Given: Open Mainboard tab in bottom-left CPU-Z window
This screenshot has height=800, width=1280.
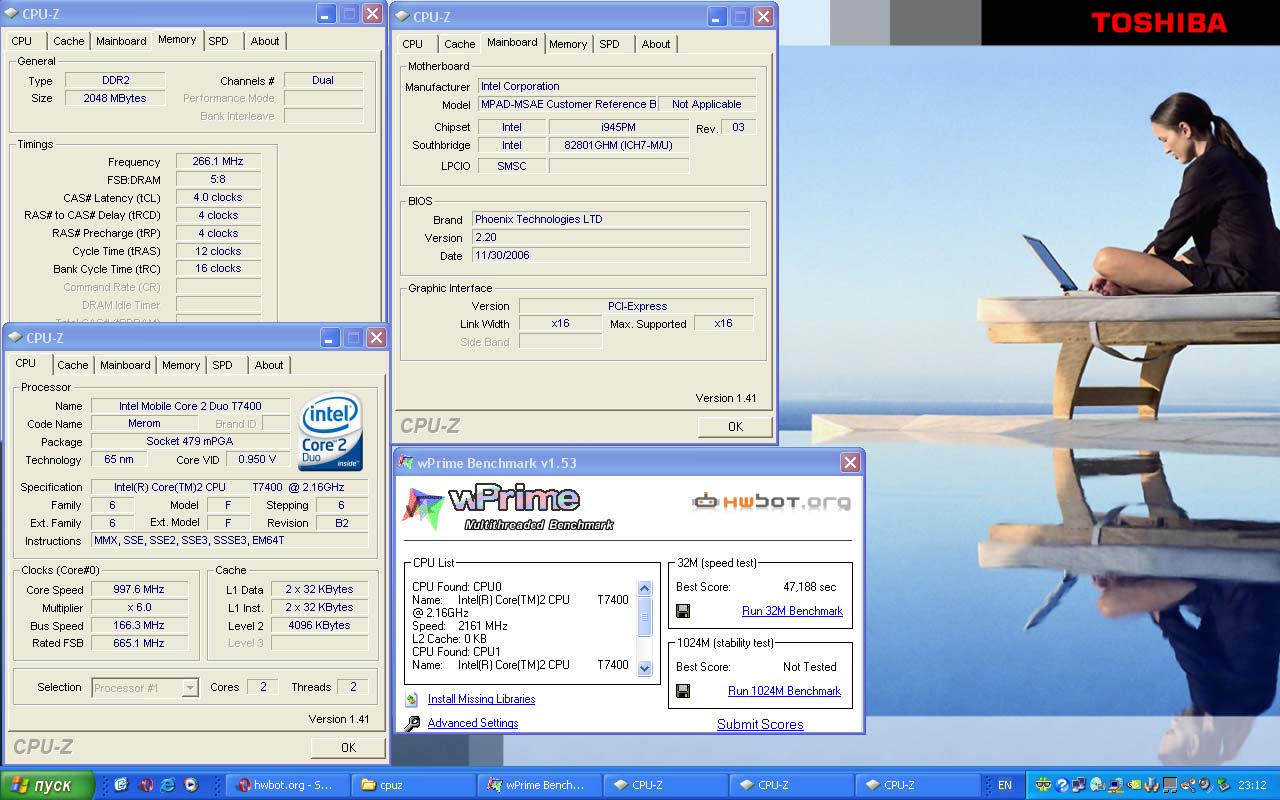Looking at the screenshot, I should coord(125,365).
